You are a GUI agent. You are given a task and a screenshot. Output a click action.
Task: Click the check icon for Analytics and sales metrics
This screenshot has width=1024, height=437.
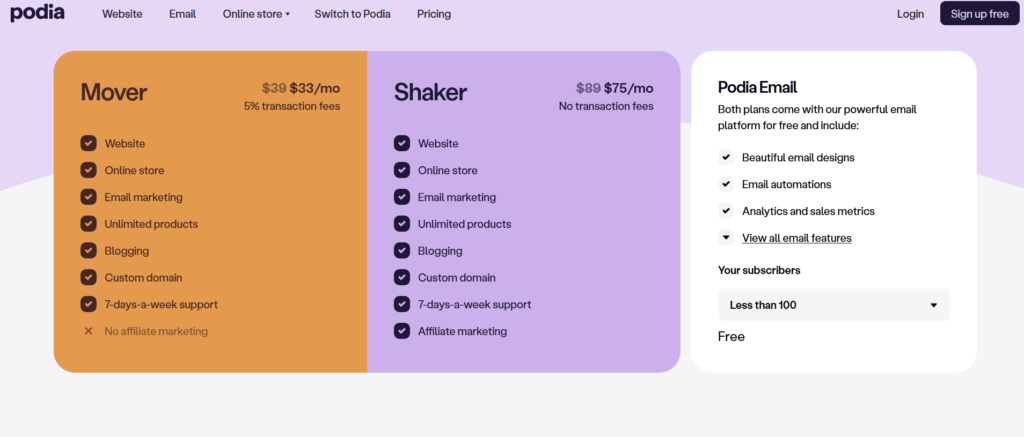click(x=726, y=211)
